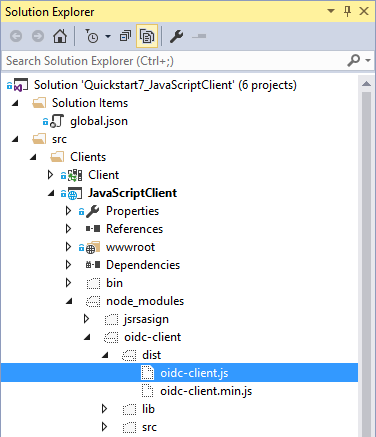Viewport: 376px width, 437px height.
Task: Click the lib folder icon
Action: click(x=129, y=409)
